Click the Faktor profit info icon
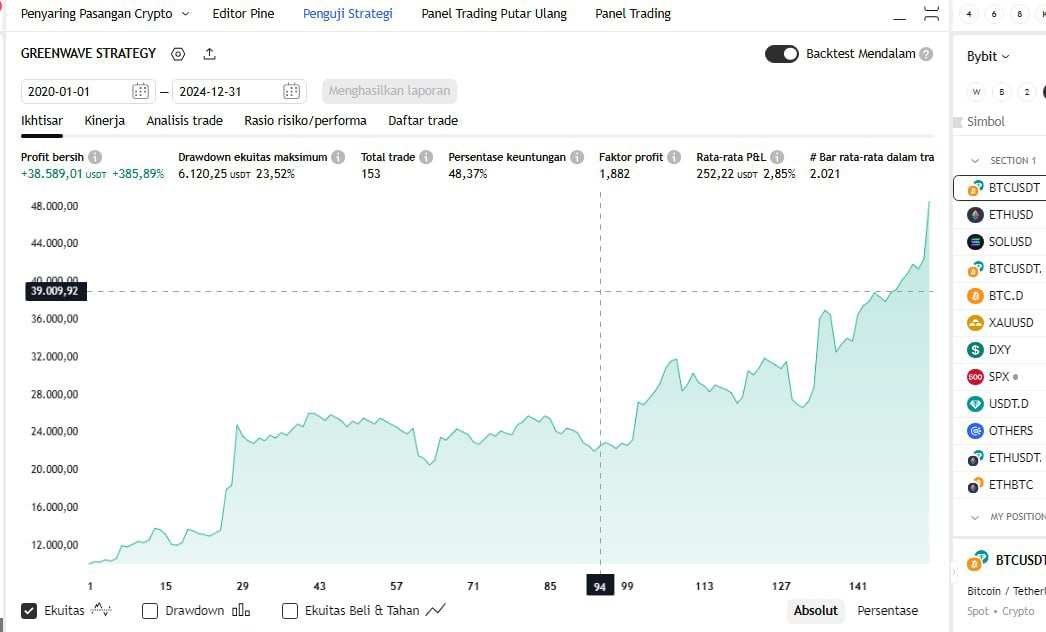 click(674, 157)
